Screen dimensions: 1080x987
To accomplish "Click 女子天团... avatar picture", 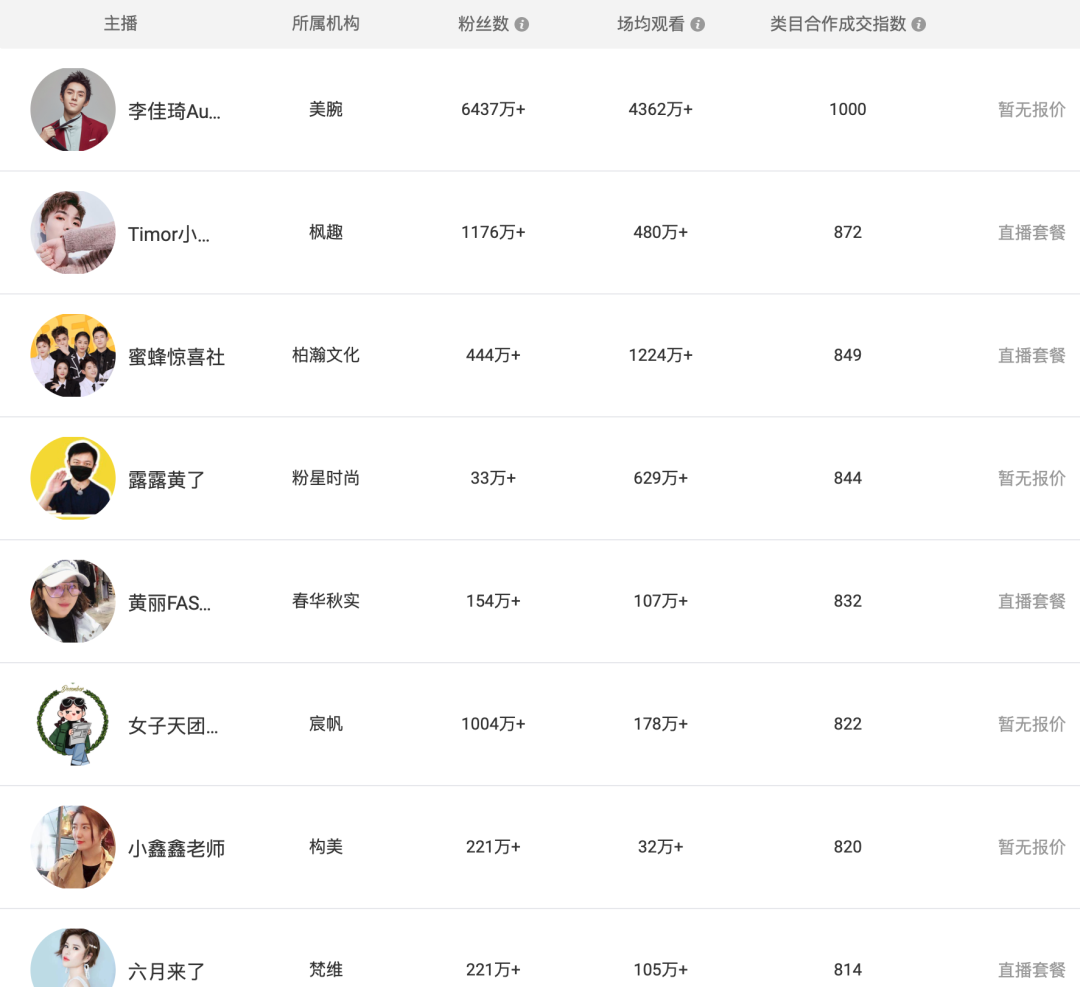I will click(x=73, y=724).
